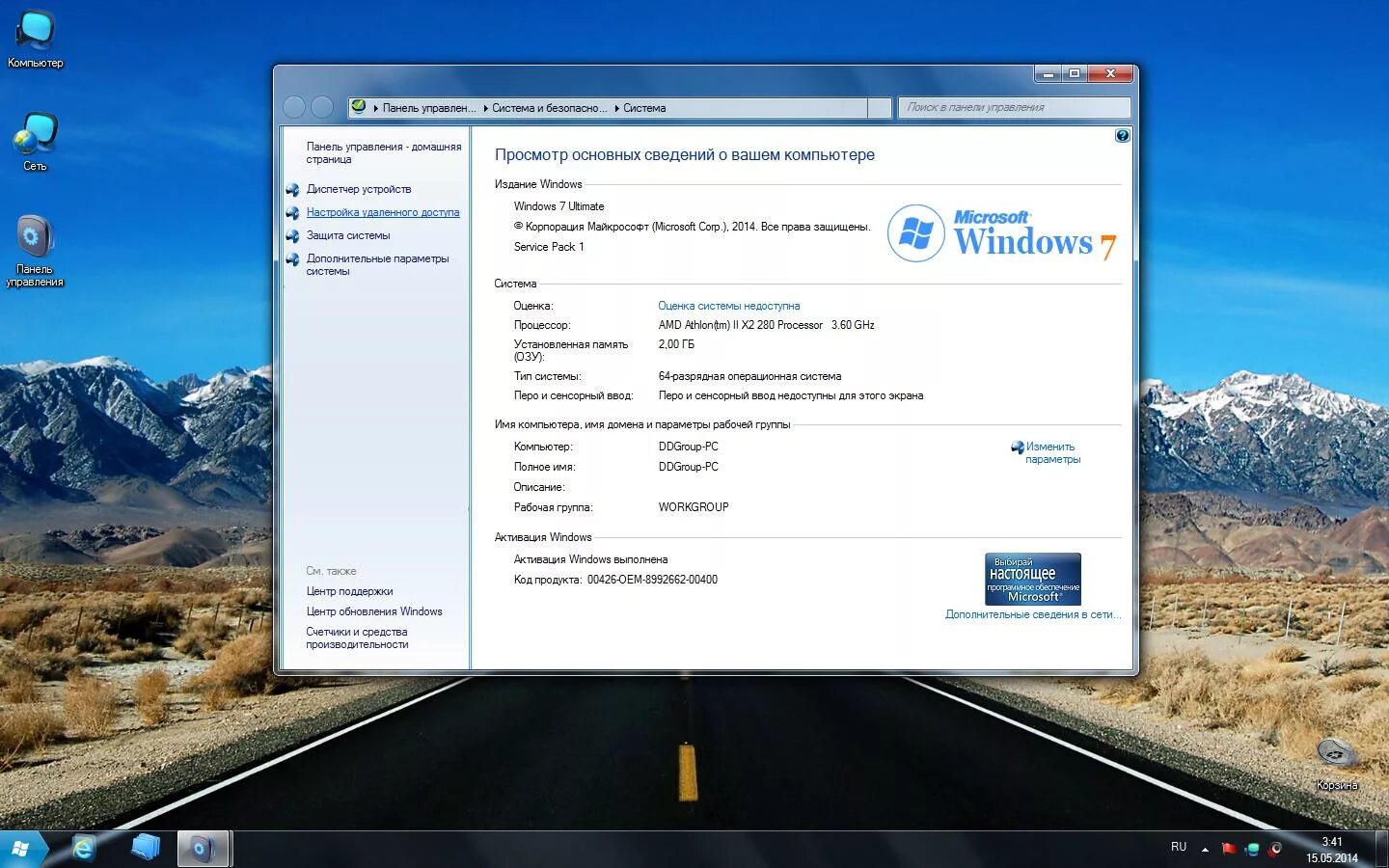Open Дополнительные сведения в сети link
Viewport: 1389px width, 868px height.
click(x=1033, y=614)
